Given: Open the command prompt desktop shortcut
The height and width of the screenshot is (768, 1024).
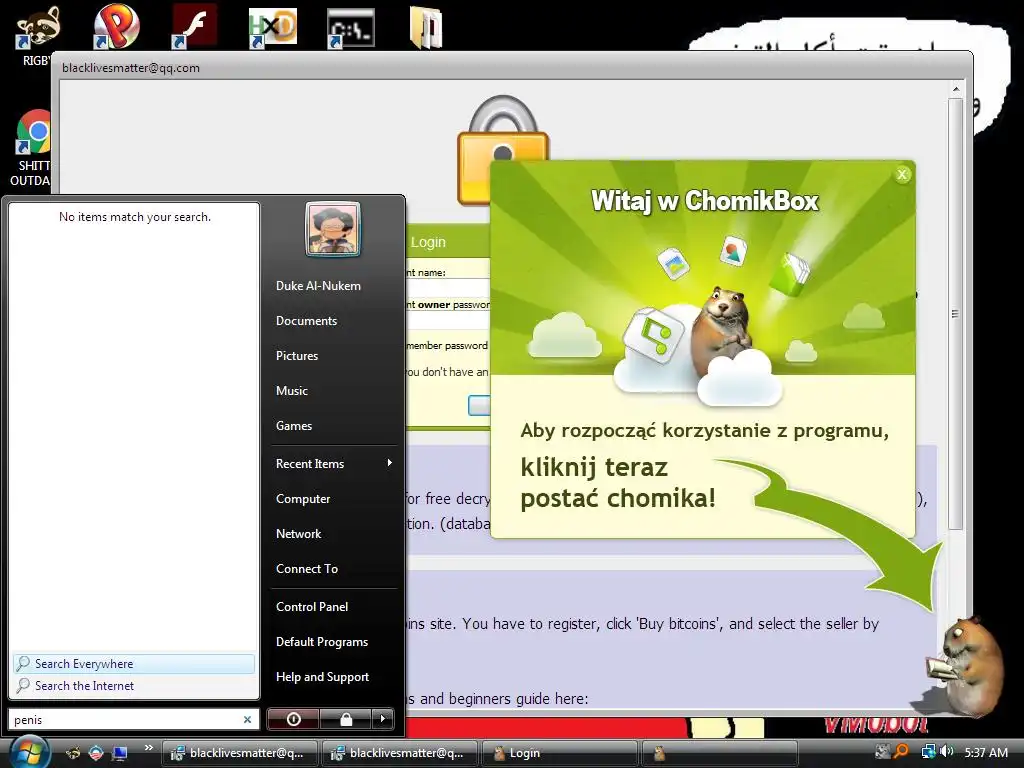Looking at the screenshot, I should pos(351,28).
